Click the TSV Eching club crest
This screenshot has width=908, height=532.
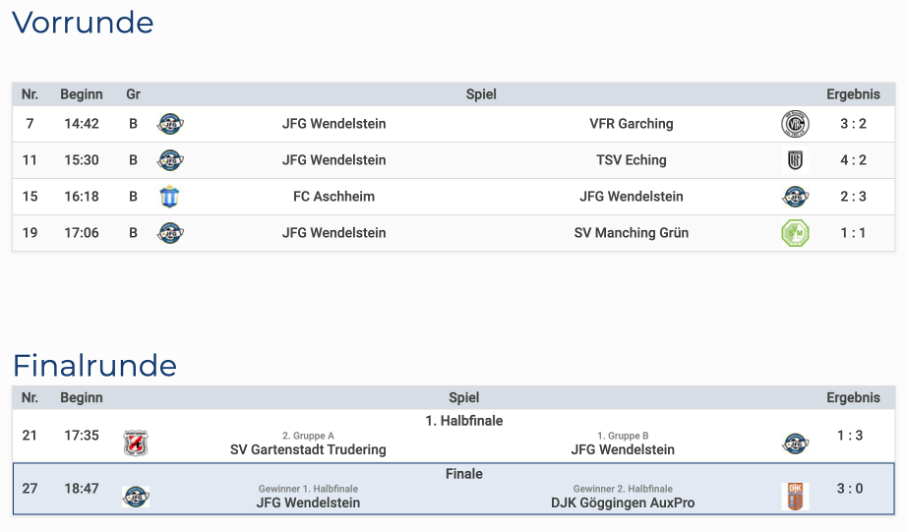point(795,160)
